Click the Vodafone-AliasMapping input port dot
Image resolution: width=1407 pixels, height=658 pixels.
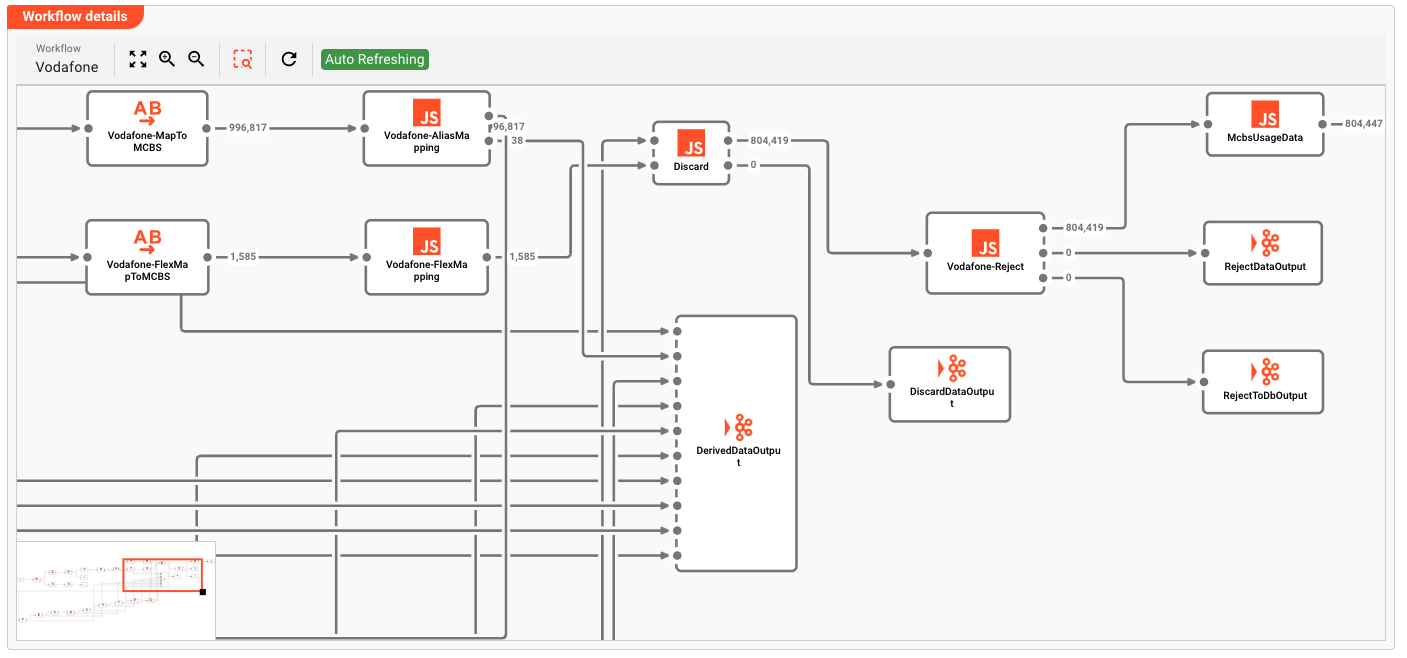[x=364, y=128]
